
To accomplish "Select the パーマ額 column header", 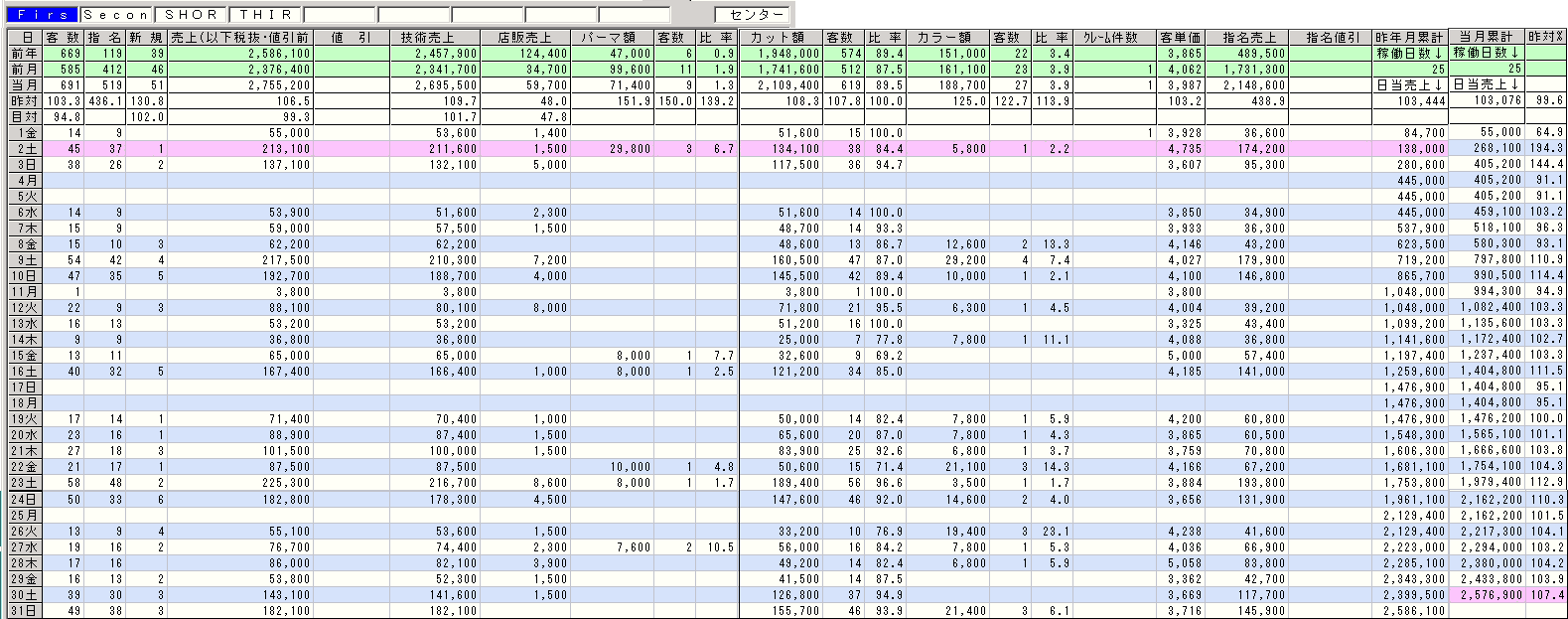I will (x=613, y=38).
